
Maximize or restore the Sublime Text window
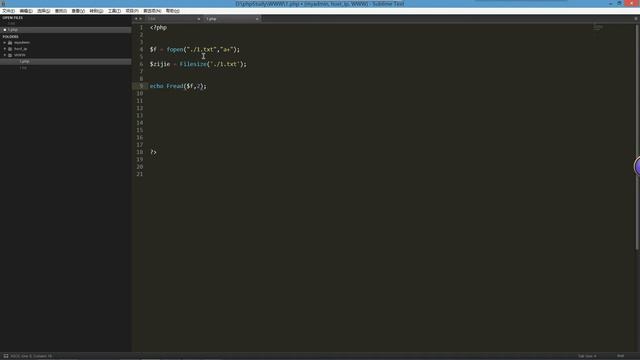(619, 3)
